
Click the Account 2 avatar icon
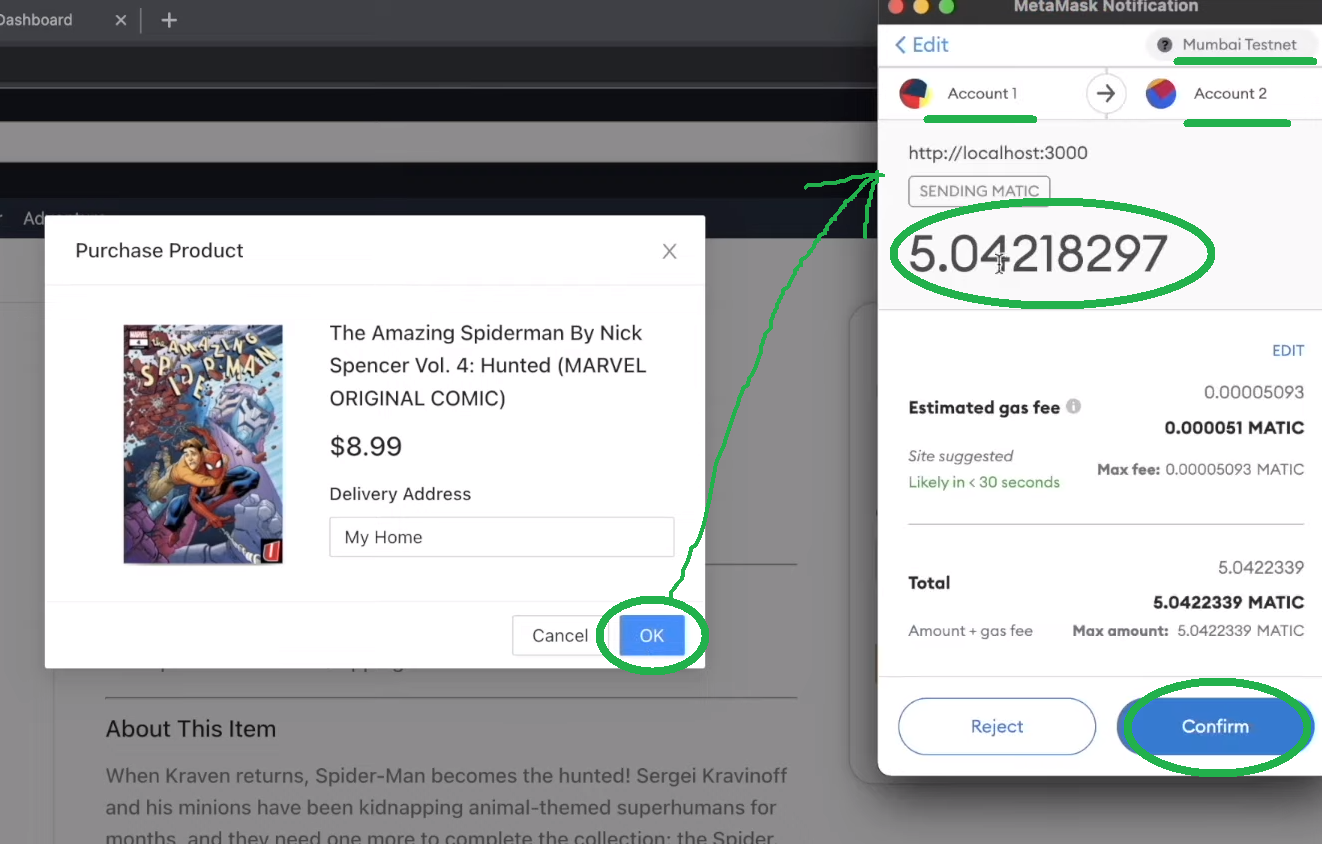click(1161, 94)
